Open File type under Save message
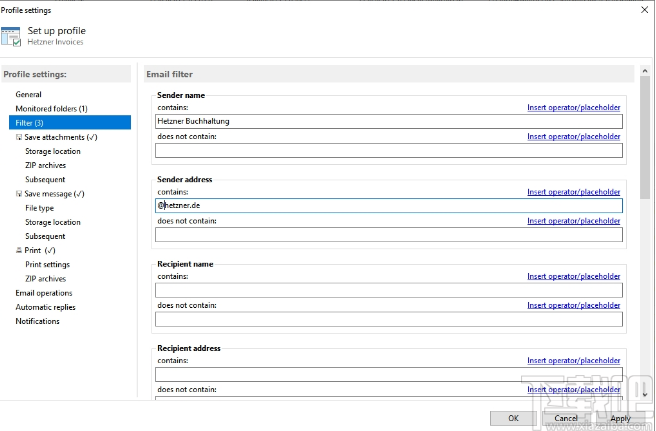This screenshot has width=656, height=431. tap(39, 208)
